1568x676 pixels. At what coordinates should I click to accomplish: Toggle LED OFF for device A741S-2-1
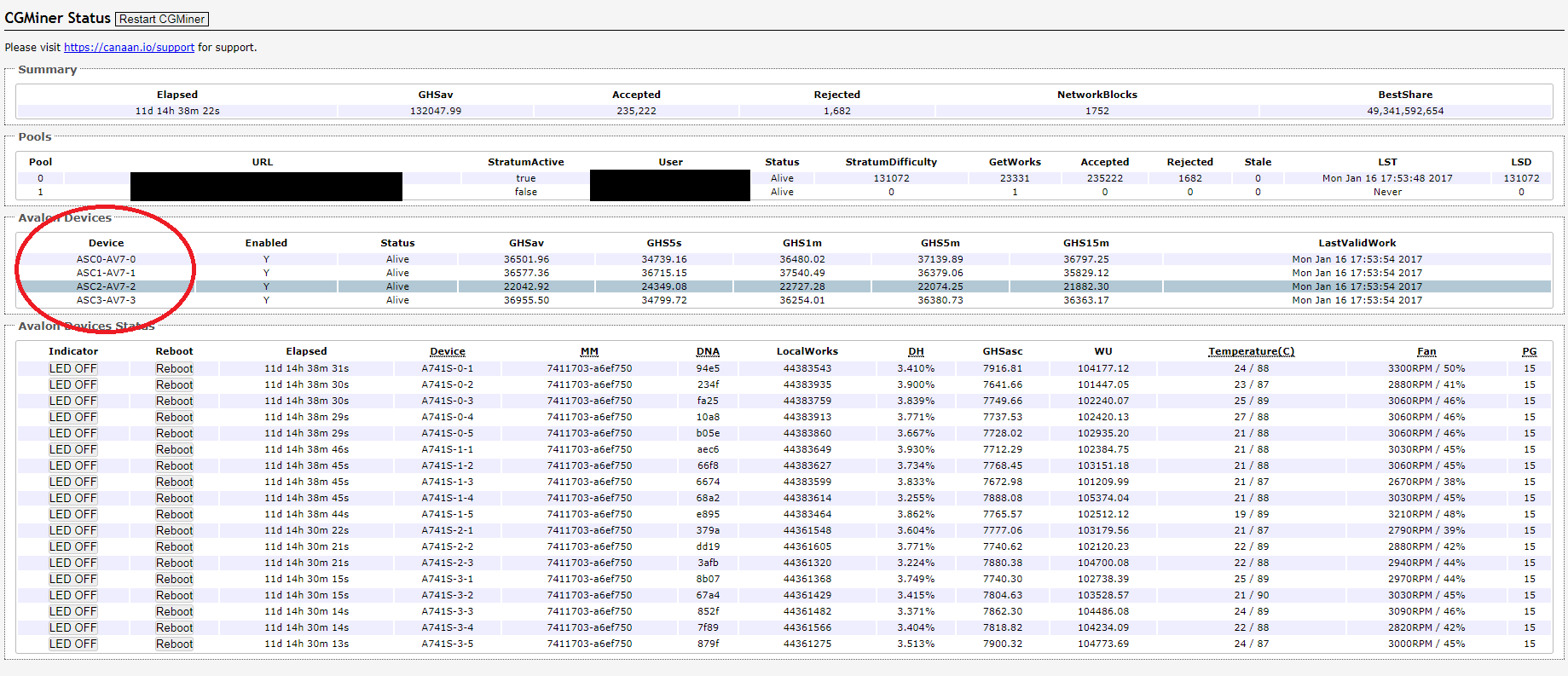pyautogui.click(x=72, y=530)
